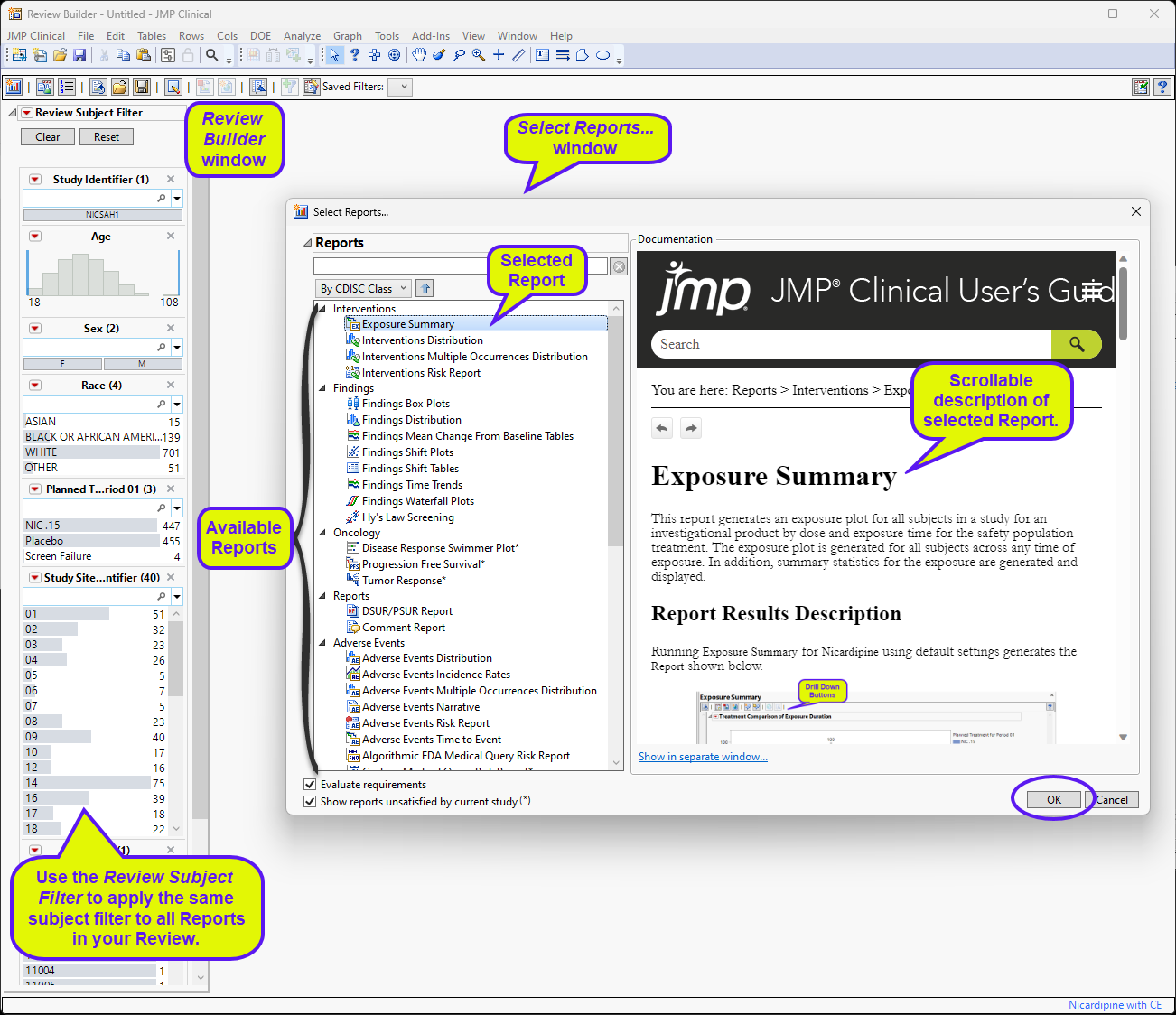Open the Graph menu
1176x1015 pixels.
click(348, 36)
